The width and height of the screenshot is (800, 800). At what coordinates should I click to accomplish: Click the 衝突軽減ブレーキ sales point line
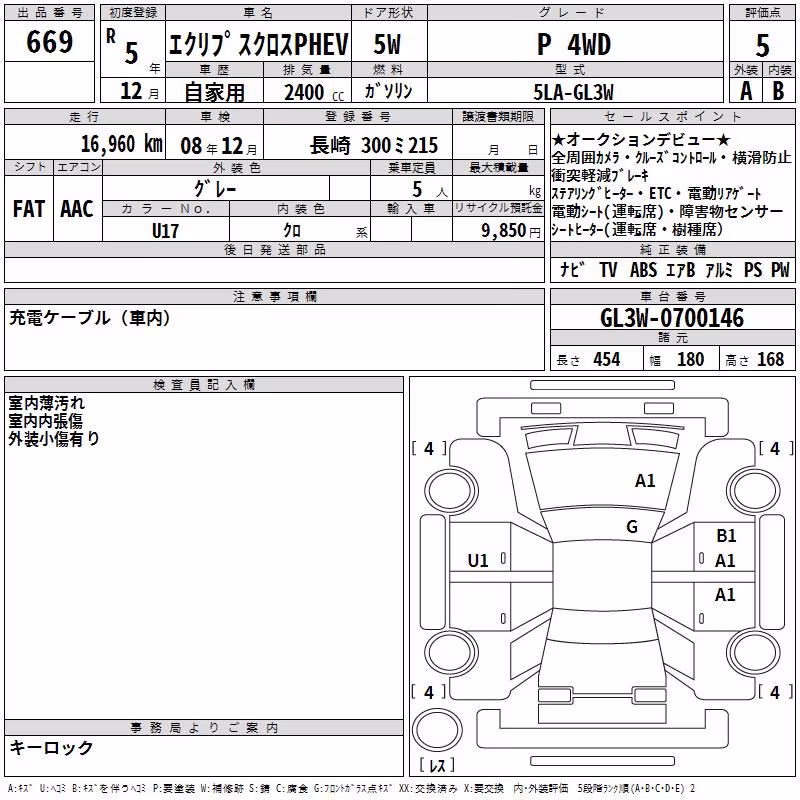[600, 176]
